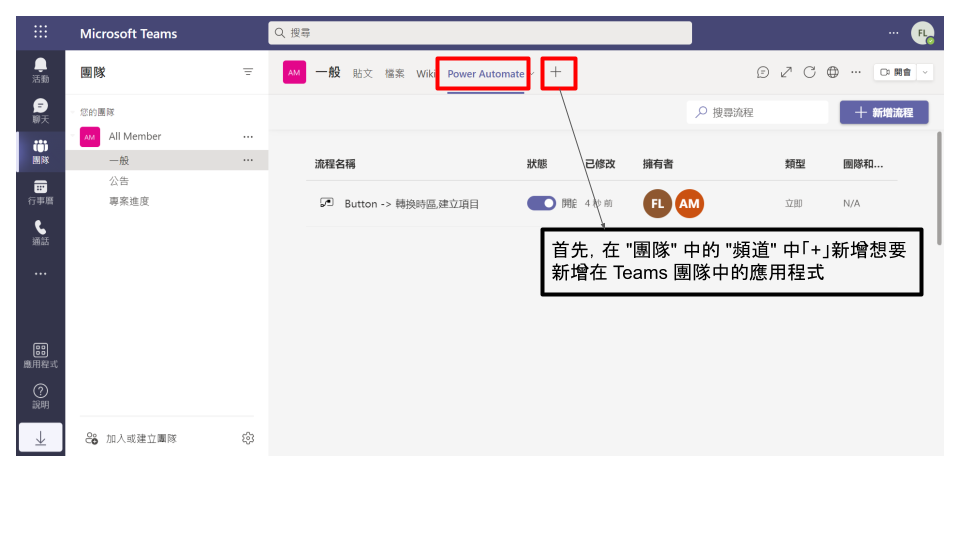This screenshot has width=960, height=540.
Task: Open the teams list filter icon
Action: (x=248, y=72)
